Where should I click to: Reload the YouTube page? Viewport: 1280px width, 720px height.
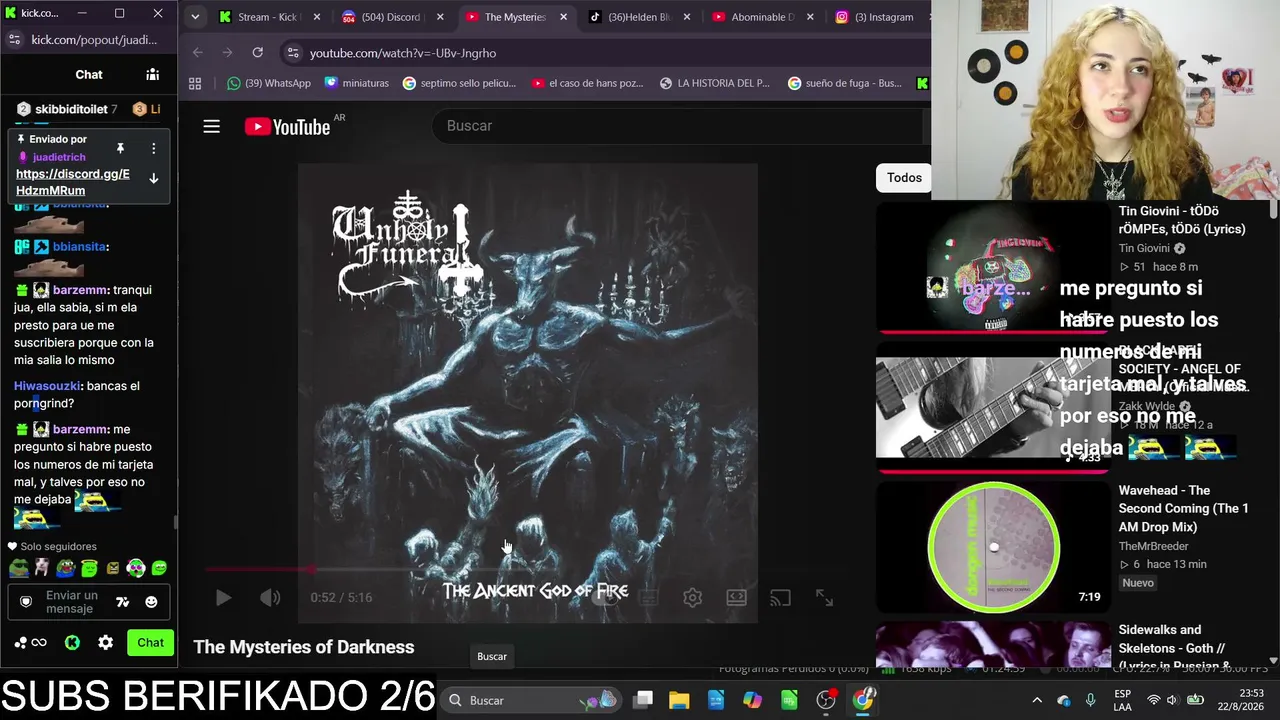pos(257,52)
